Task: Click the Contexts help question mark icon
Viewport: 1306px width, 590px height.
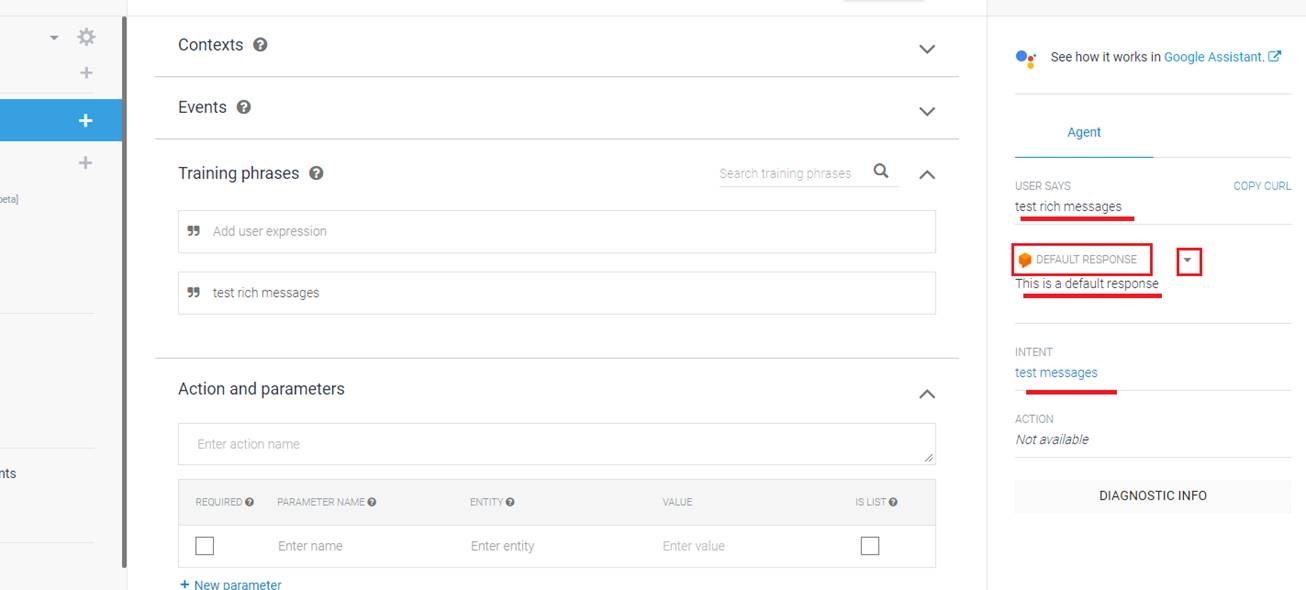Action: coord(260,45)
